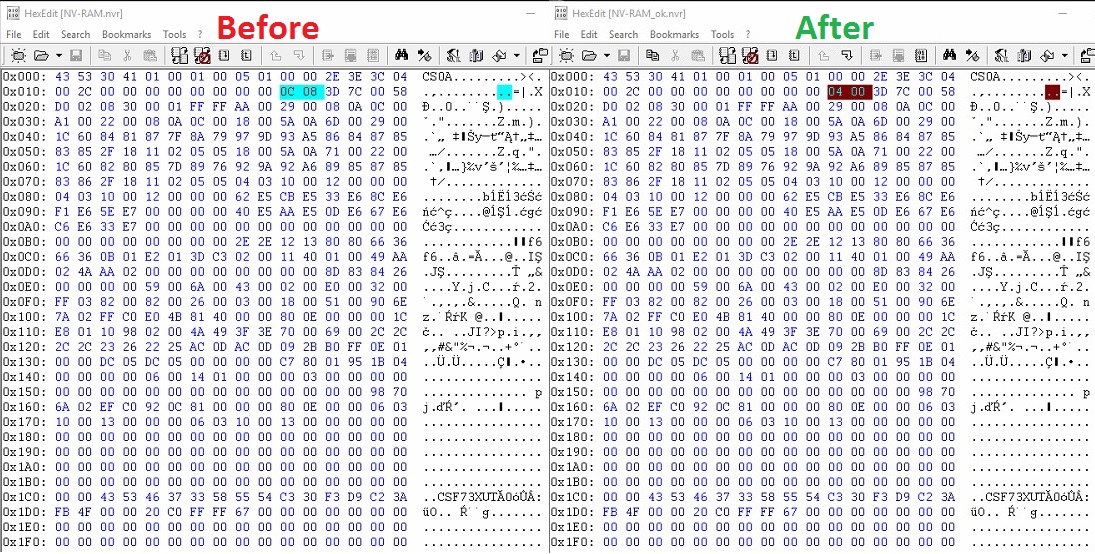Open Search menu in NV-RAM_ok.nvr window
Viewport: 1095px width, 554px height.
(x=623, y=34)
